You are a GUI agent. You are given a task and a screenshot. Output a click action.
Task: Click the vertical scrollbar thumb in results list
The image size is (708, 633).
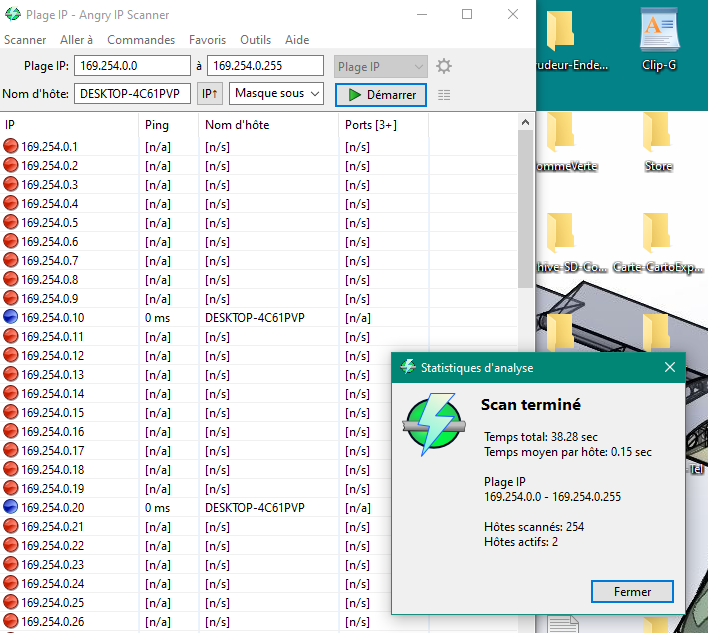click(525, 209)
